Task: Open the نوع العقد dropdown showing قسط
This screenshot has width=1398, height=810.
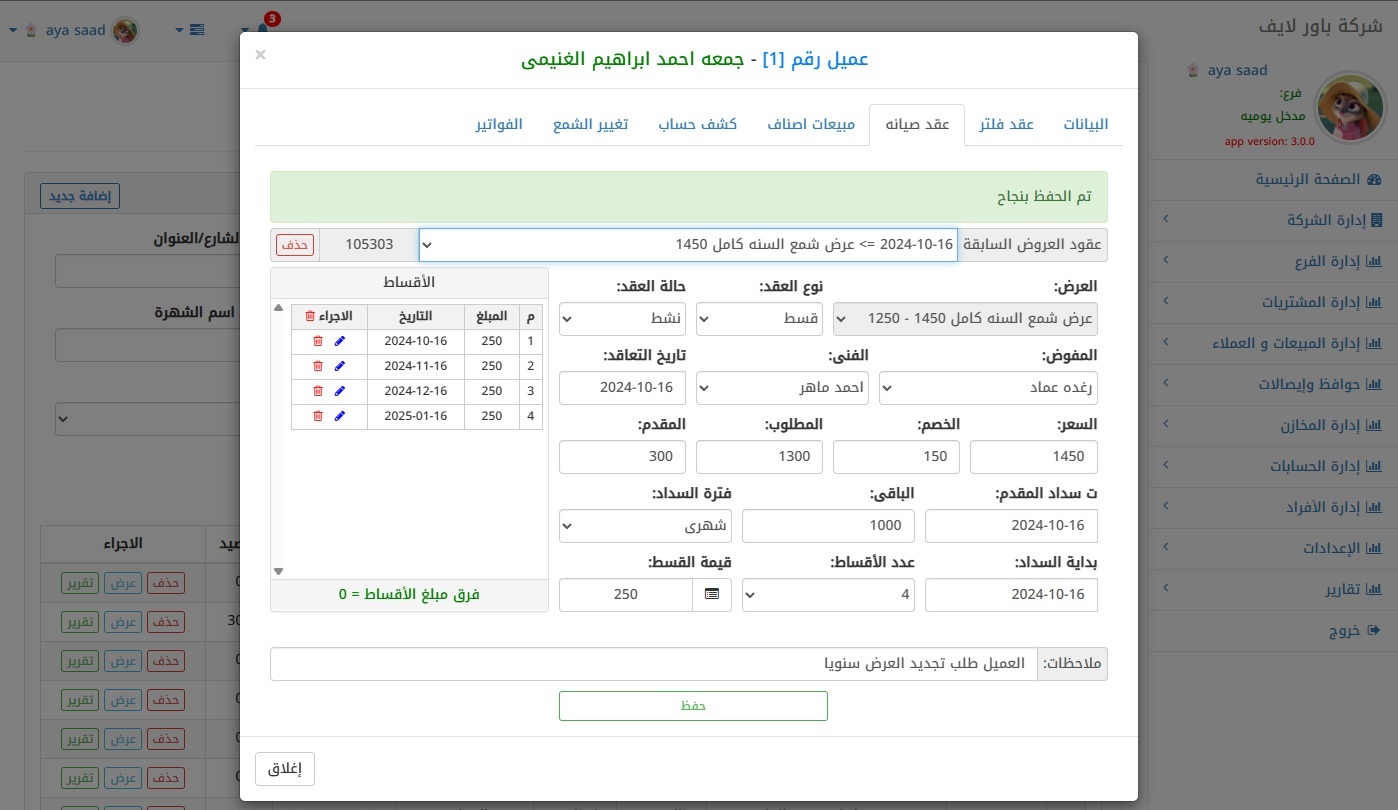Action: click(766, 320)
